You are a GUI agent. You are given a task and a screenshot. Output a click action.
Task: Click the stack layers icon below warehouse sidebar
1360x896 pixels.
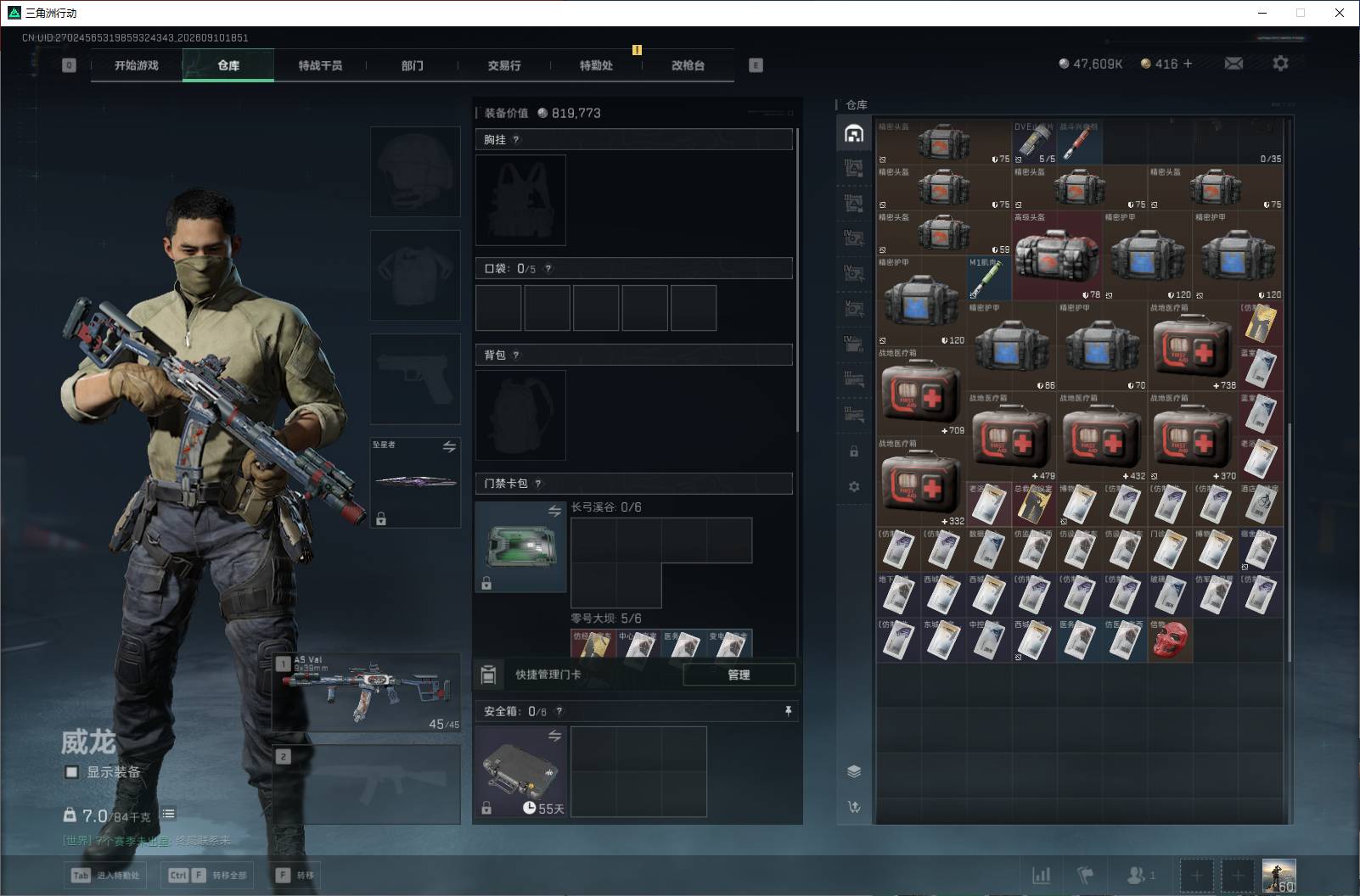(854, 771)
